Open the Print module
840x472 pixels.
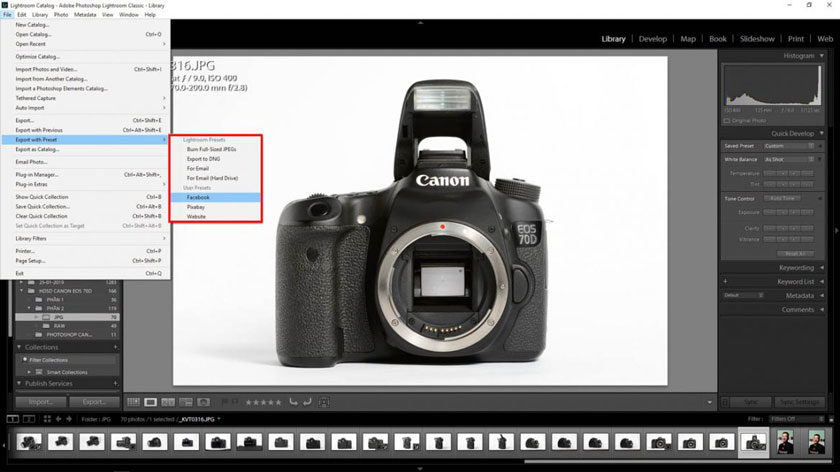(796, 39)
